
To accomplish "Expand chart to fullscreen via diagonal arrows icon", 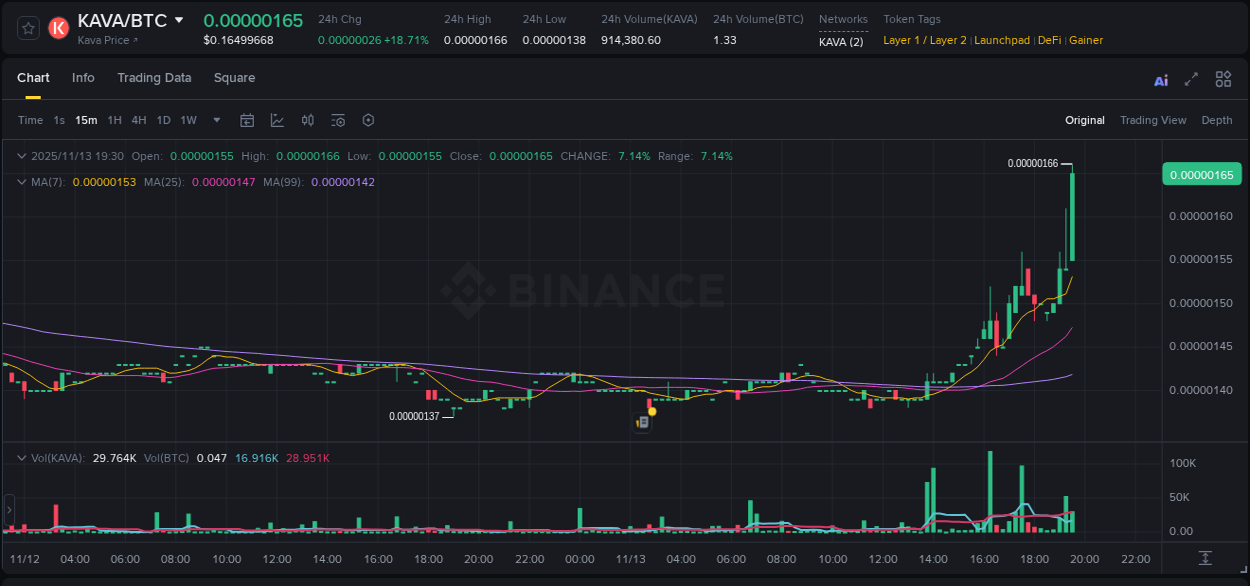I will (x=1191, y=79).
